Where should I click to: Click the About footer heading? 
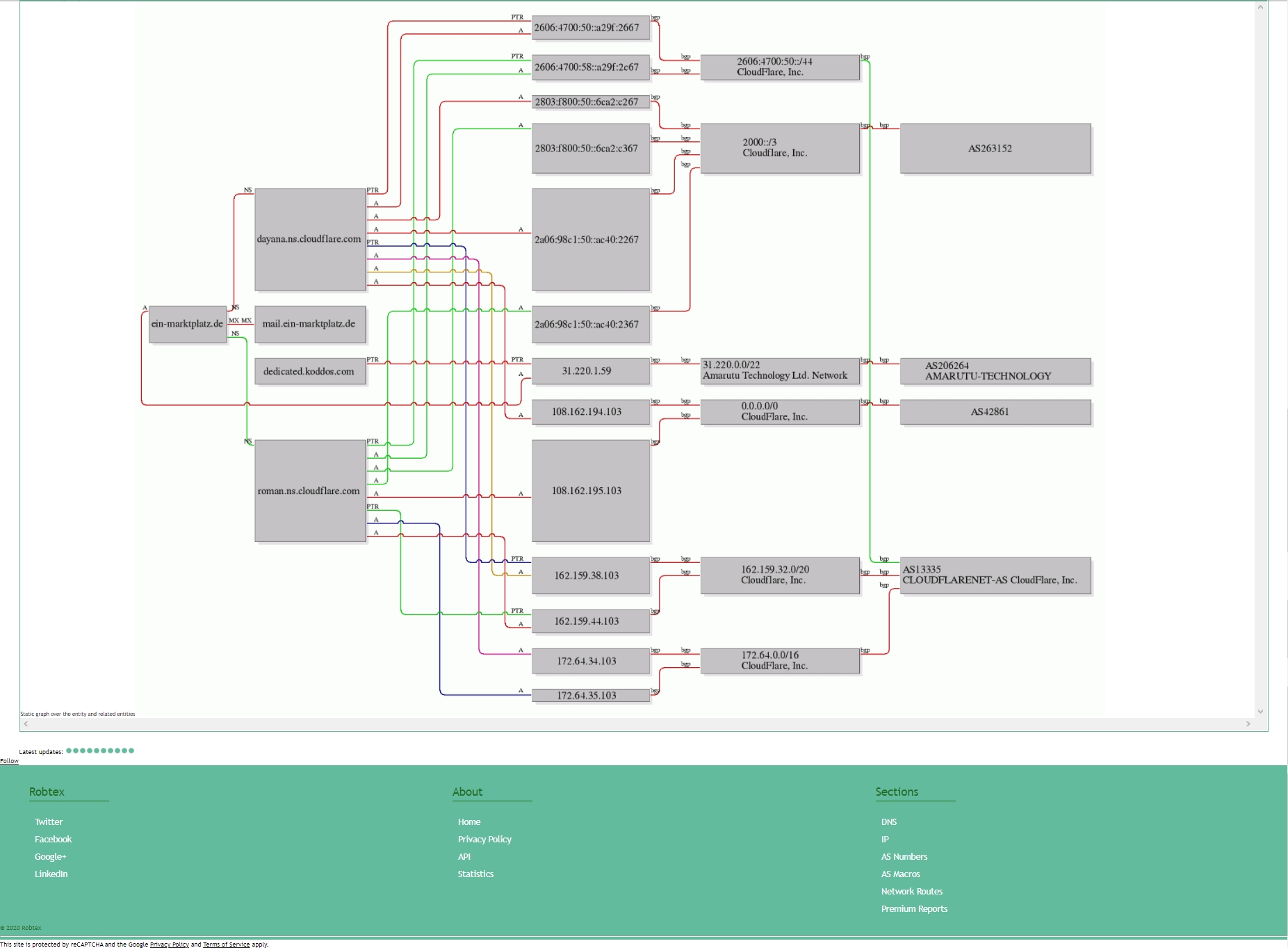tap(467, 792)
